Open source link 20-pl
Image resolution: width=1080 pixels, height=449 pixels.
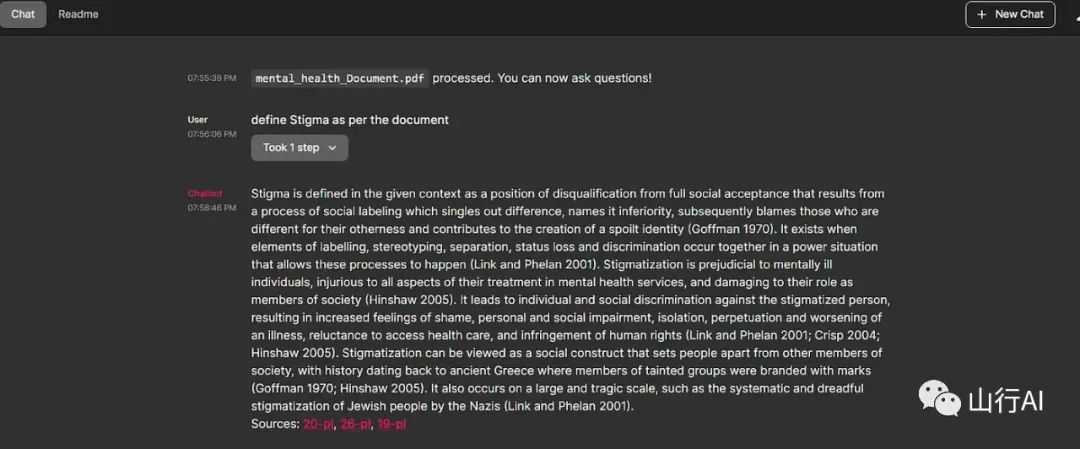pos(318,424)
